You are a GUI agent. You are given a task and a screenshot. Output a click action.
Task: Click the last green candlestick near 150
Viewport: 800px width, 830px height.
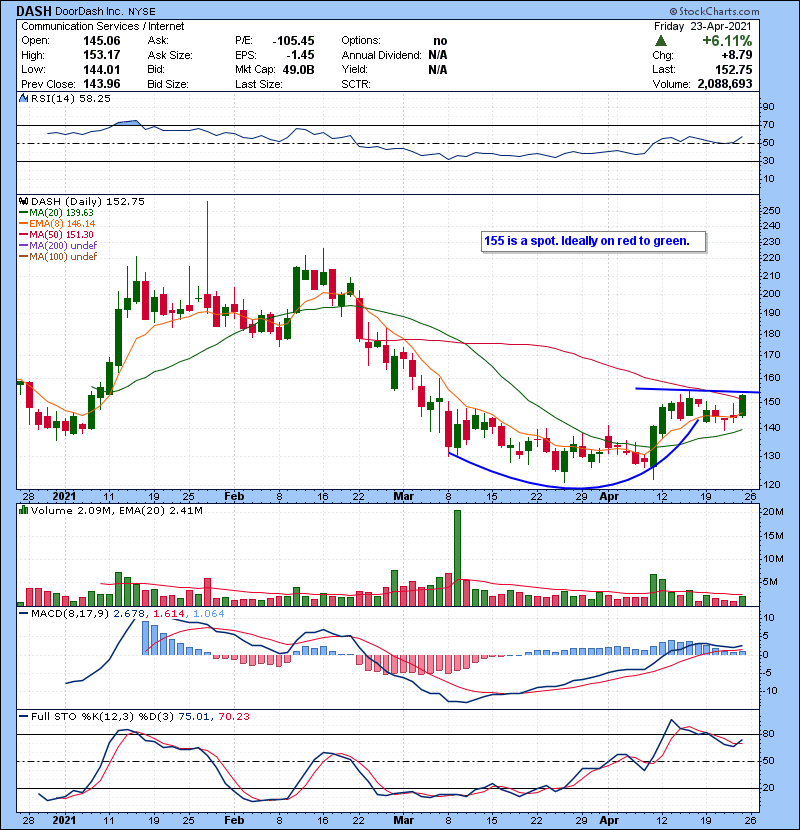[743, 405]
